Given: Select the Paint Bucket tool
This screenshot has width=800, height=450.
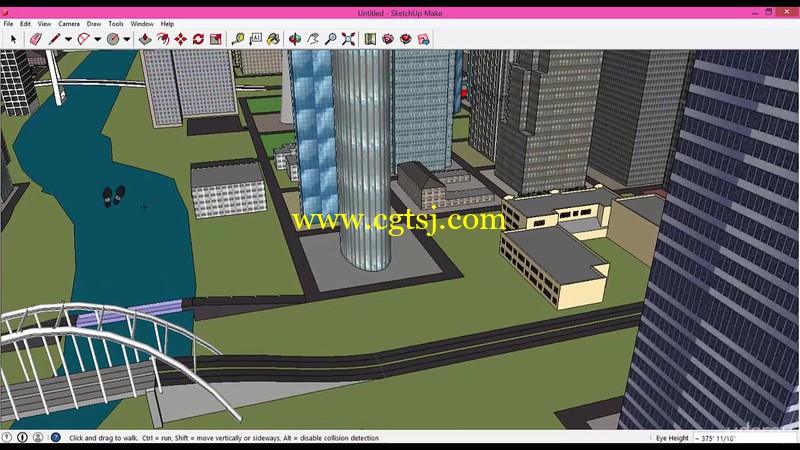Looking at the screenshot, I should pos(273,39).
